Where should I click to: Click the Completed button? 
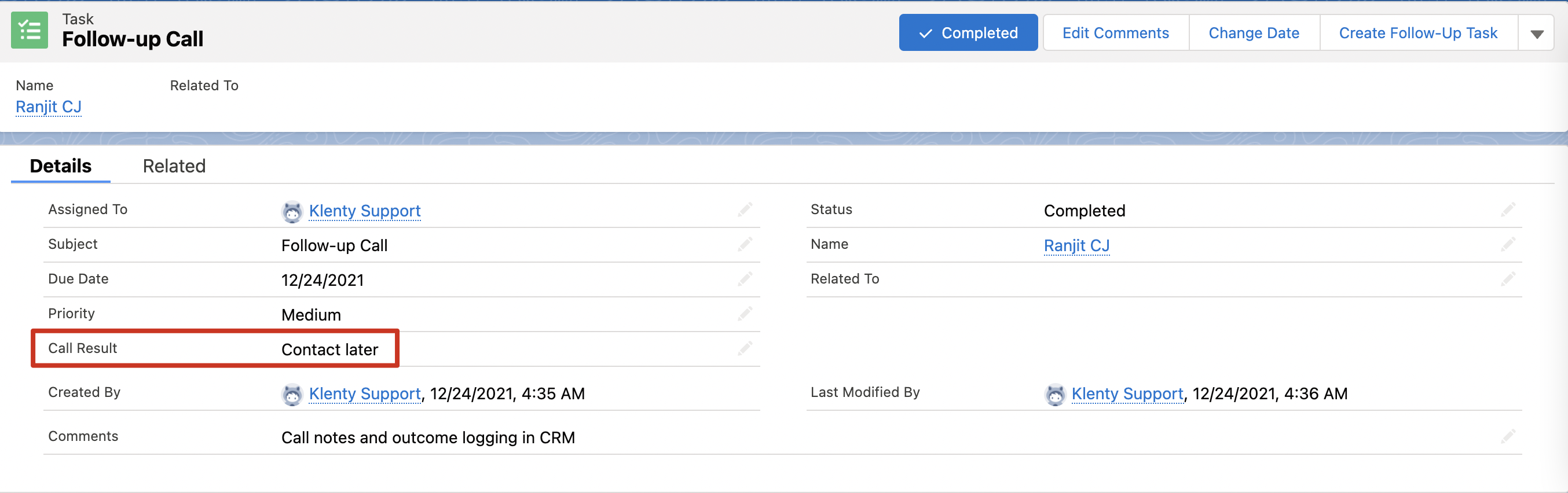968,33
